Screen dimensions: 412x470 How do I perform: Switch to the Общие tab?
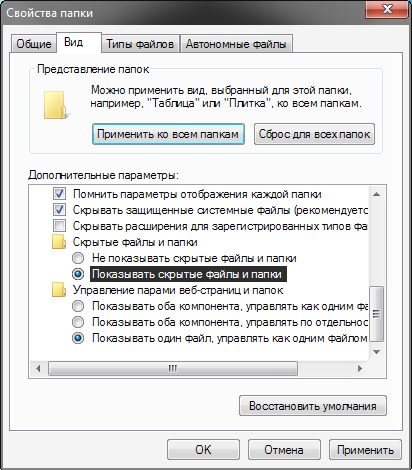click(x=34, y=44)
